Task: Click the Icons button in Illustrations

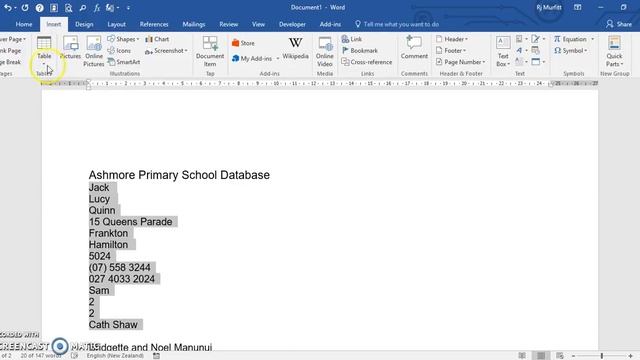Action: (x=119, y=51)
